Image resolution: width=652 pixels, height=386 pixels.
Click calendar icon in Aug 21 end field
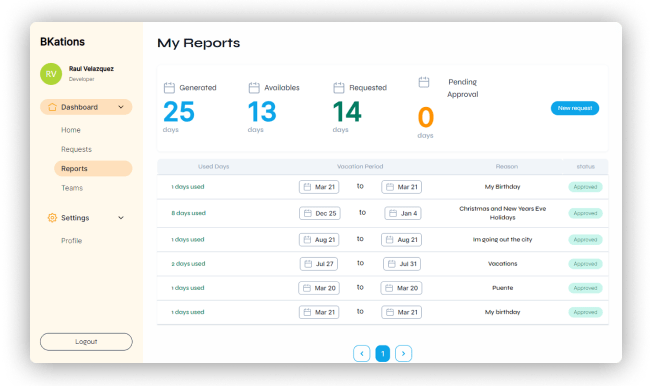(x=390, y=240)
